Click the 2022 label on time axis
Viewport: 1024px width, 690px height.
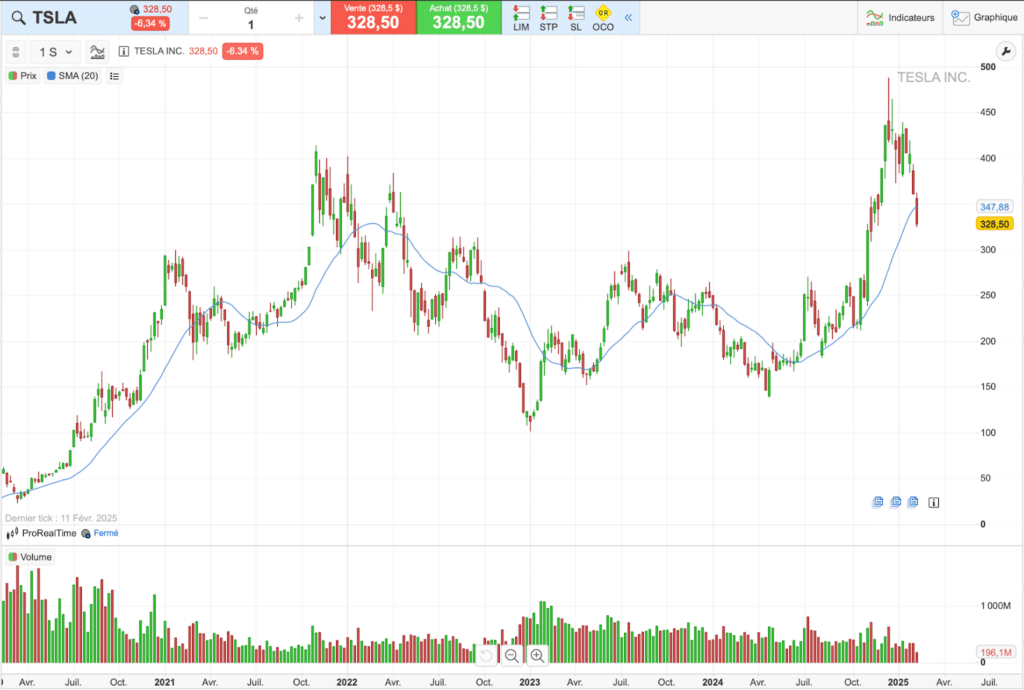[x=347, y=682]
